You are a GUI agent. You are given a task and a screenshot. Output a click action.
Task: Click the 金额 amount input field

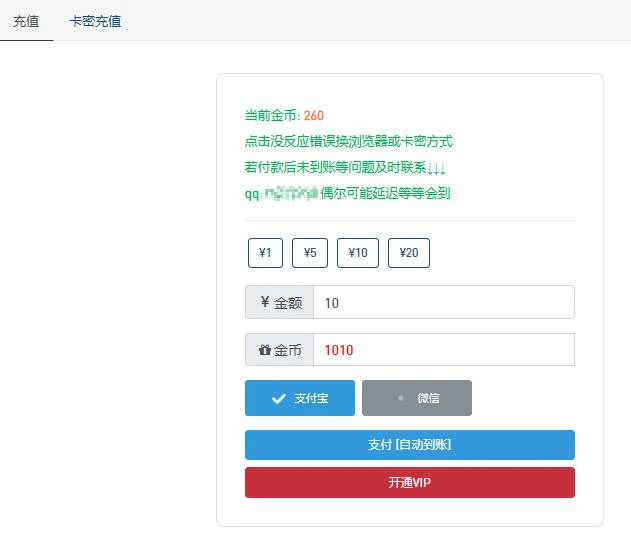(x=443, y=302)
